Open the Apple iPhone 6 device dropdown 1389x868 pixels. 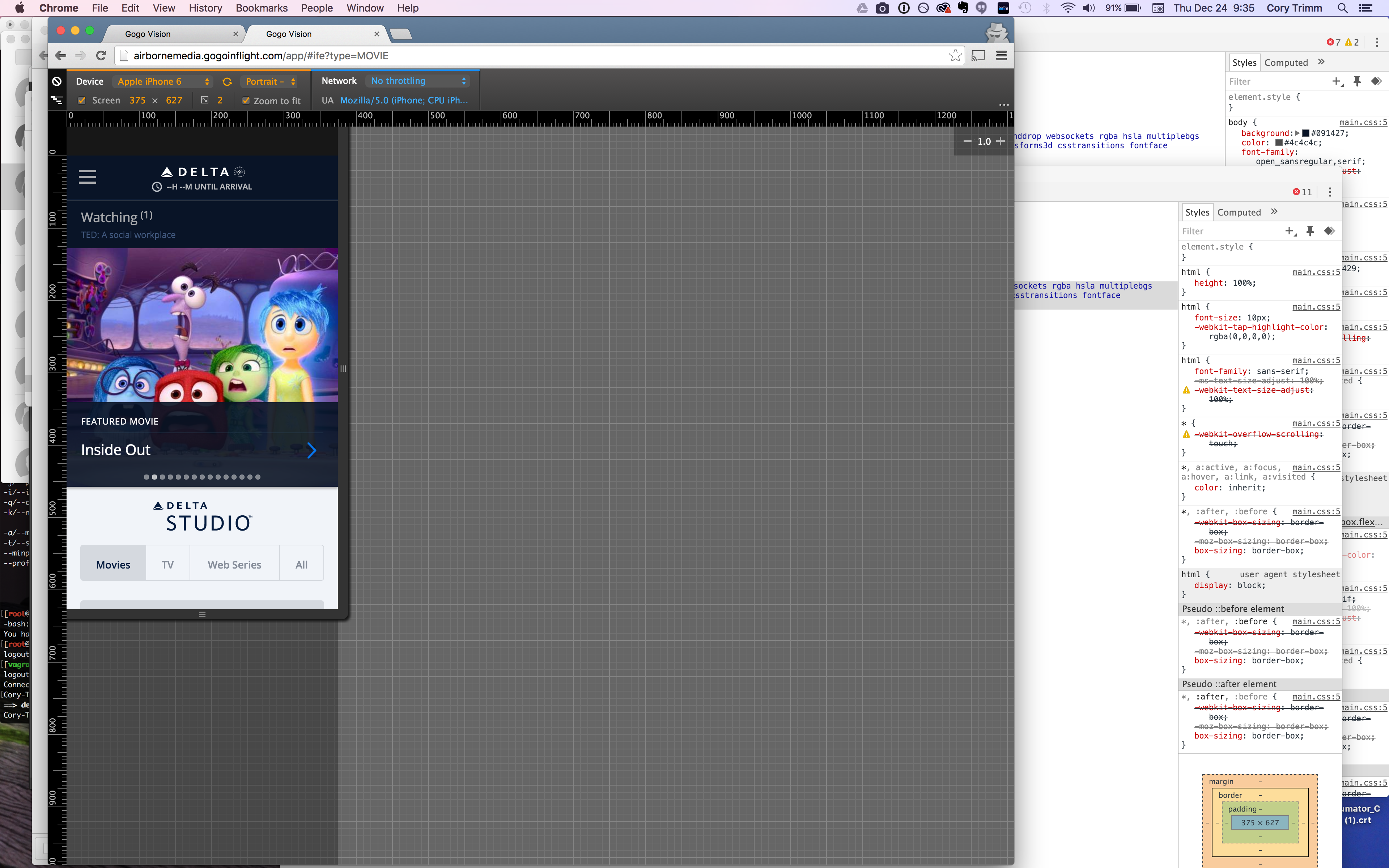click(x=163, y=81)
